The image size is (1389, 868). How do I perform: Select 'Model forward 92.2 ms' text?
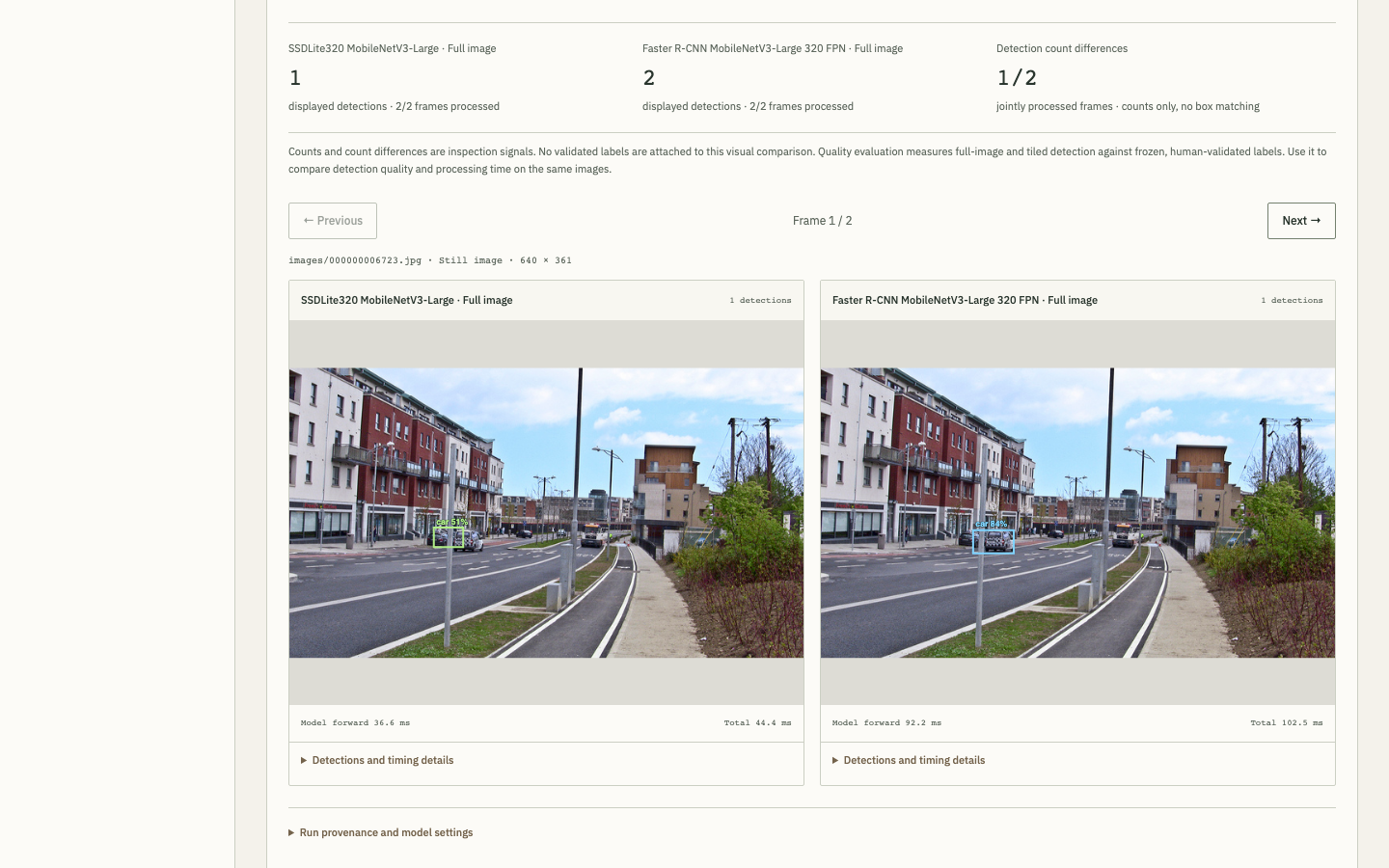(886, 722)
